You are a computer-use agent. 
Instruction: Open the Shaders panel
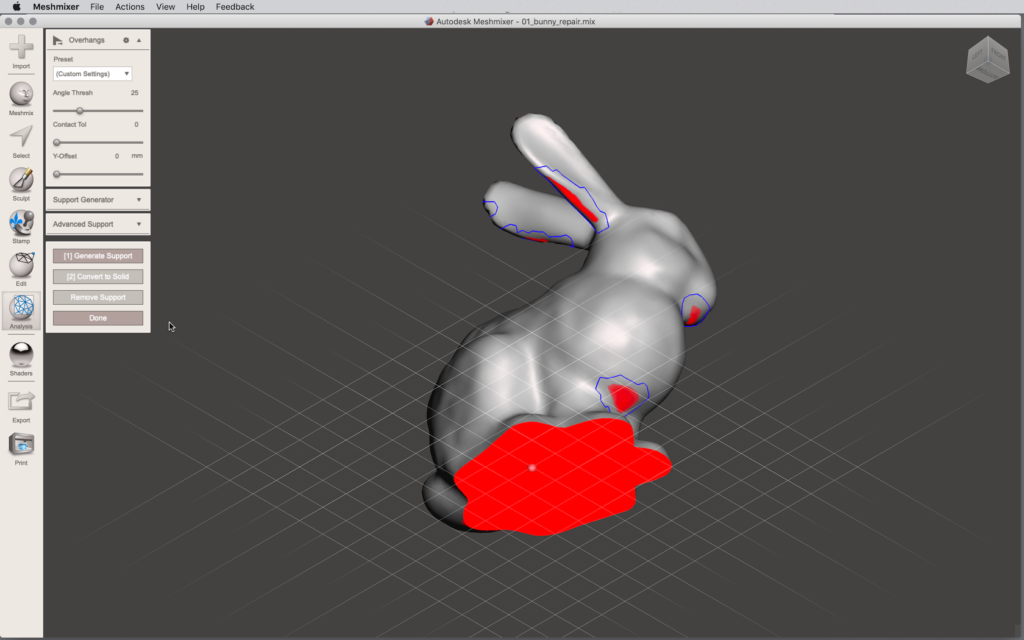[x=21, y=355]
